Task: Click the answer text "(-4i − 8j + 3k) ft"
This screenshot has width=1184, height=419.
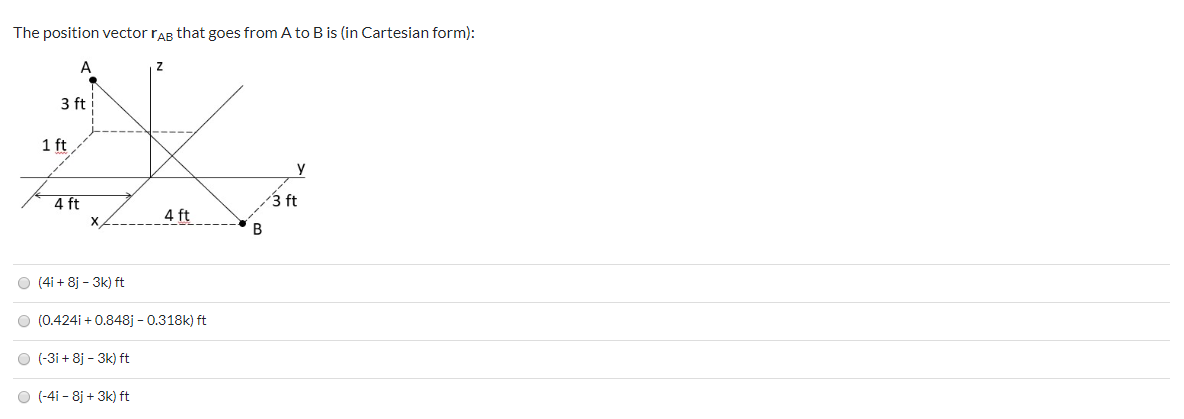Action: (84, 396)
